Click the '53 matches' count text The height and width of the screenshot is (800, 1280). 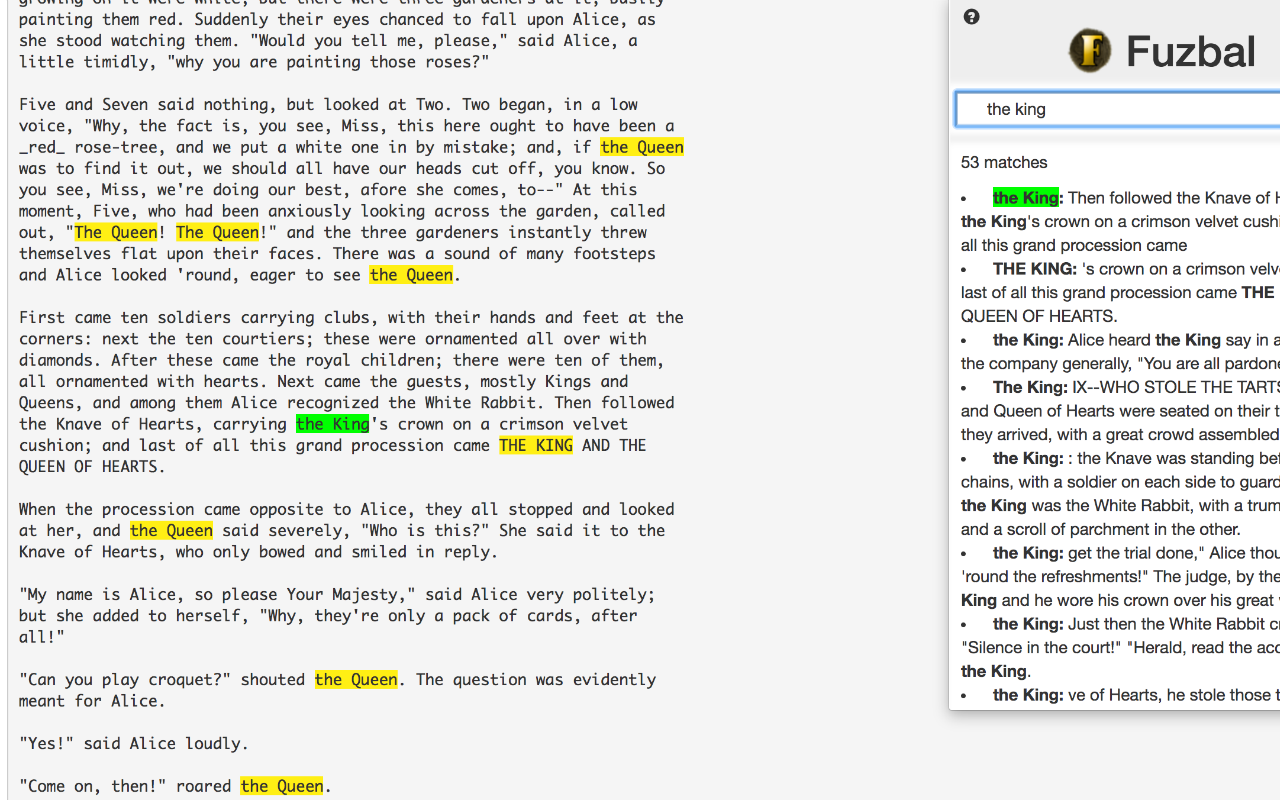(x=1004, y=162)
